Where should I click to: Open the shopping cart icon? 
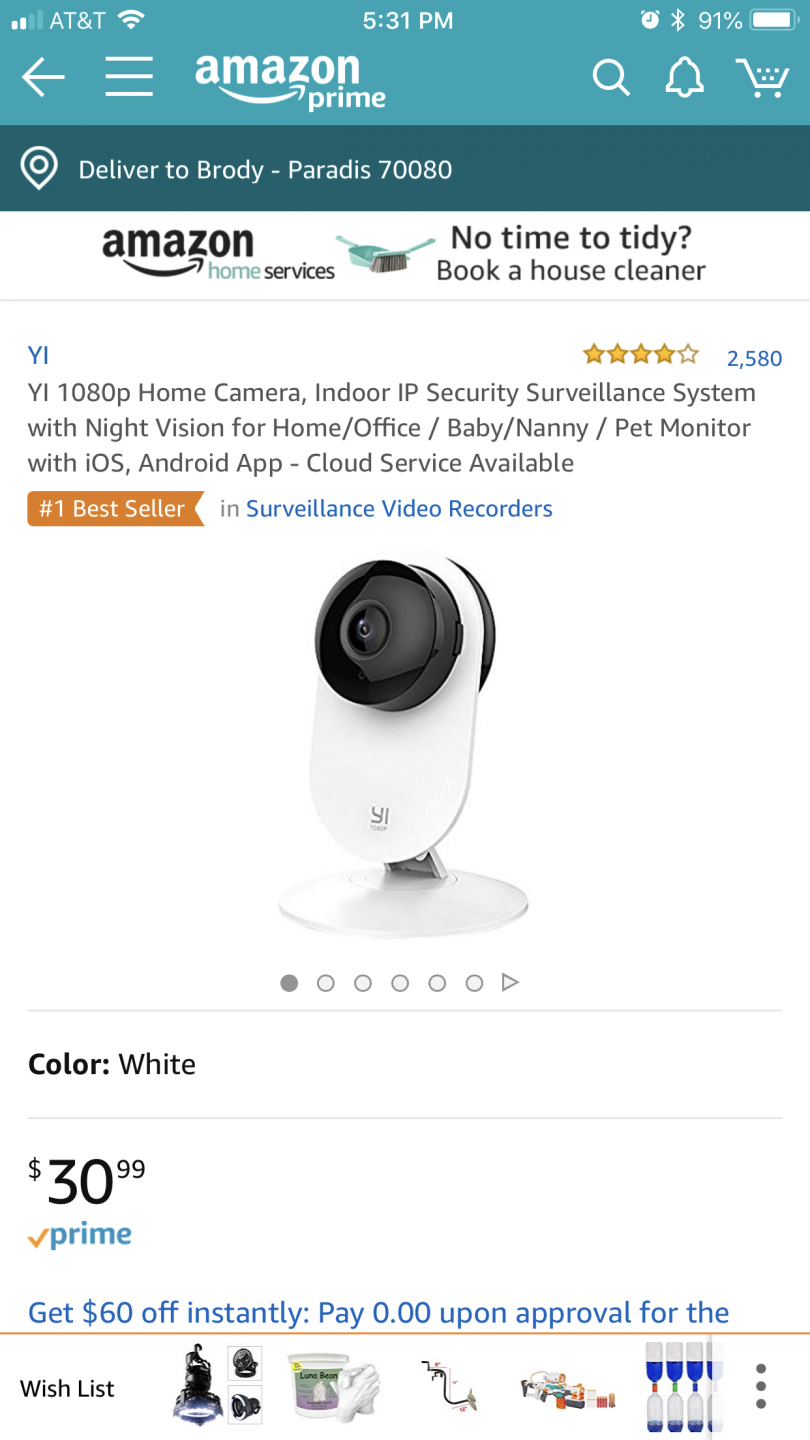[x=763, y=77]
